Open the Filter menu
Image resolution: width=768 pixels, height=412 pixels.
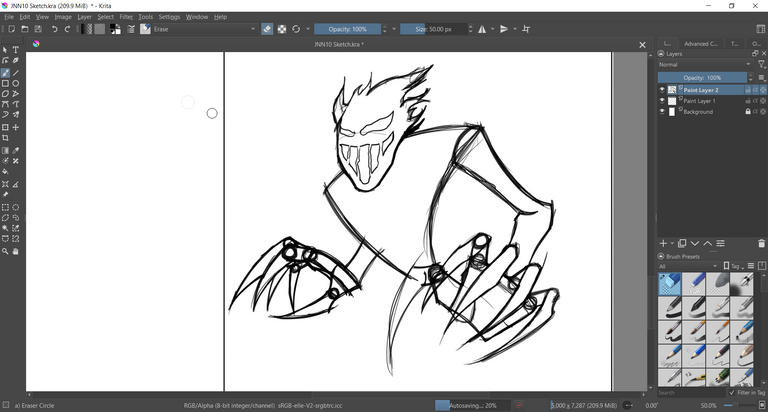click(126, 17)
